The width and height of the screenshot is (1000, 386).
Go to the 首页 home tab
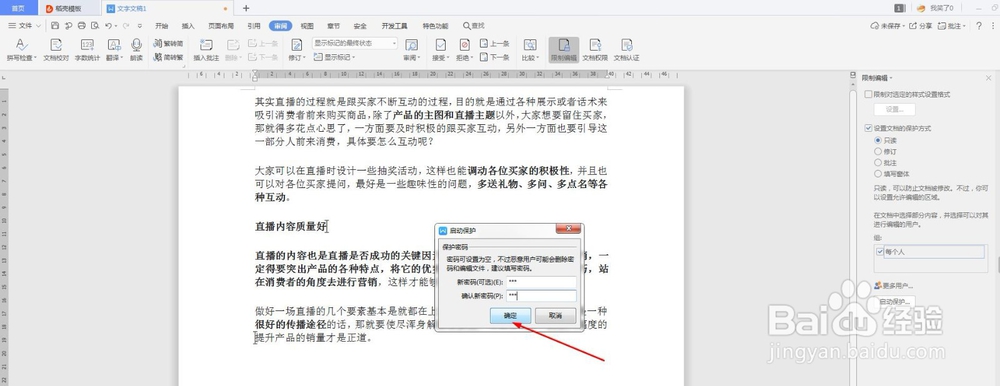click(x=18, y=8)
